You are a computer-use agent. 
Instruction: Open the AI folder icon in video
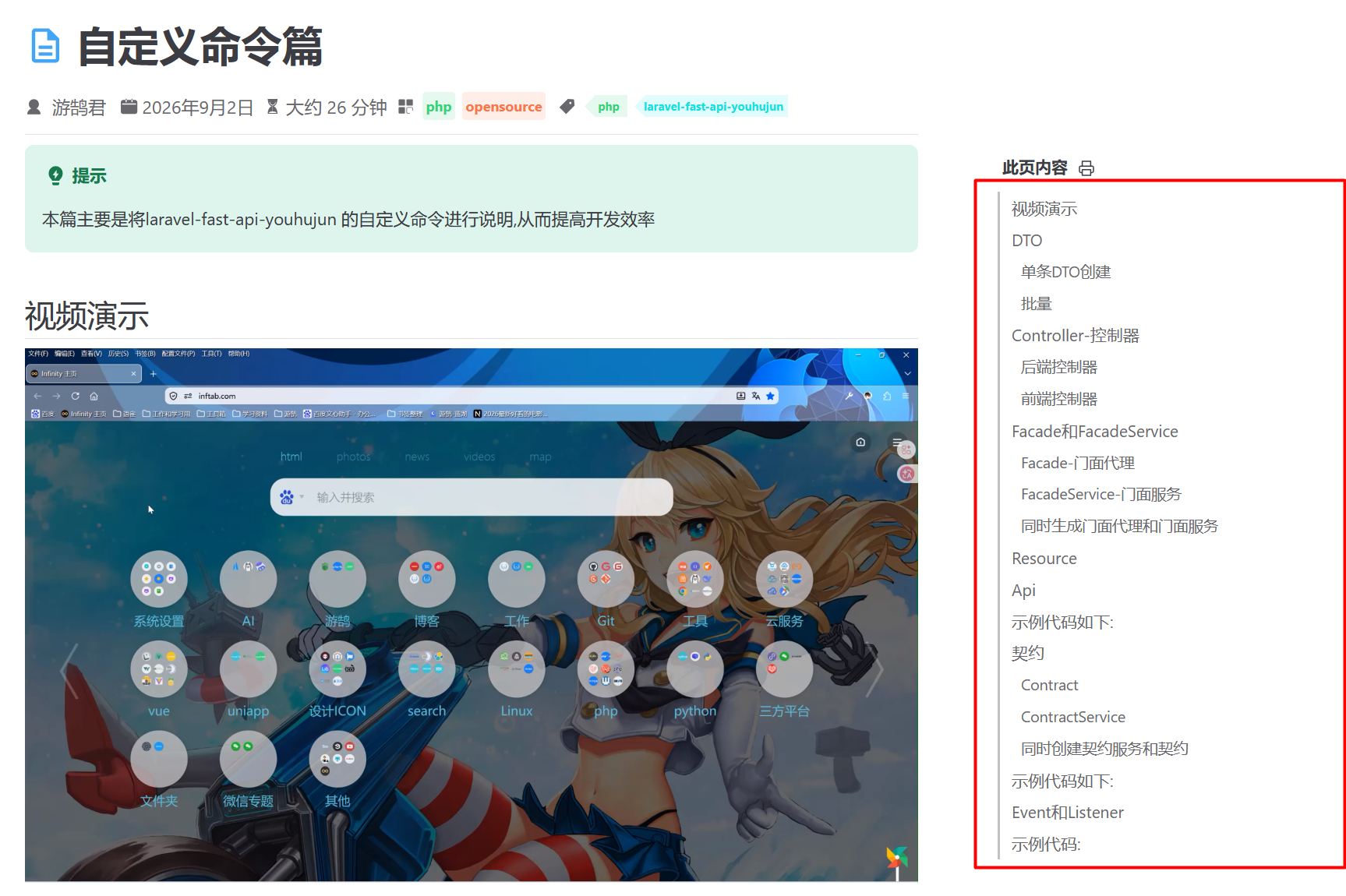click(x=248, y=579)
